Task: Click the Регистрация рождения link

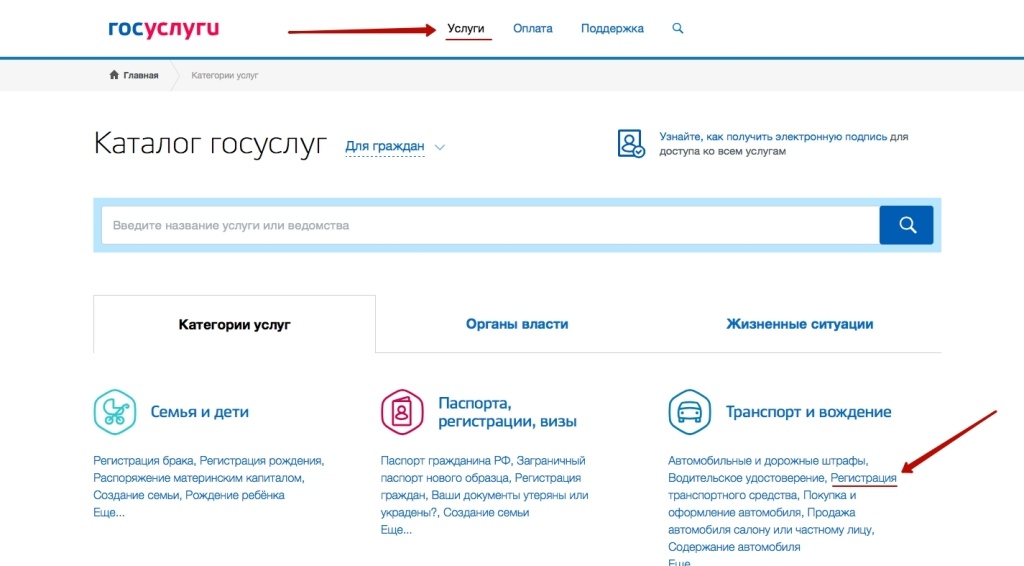Action: point(261,461)
